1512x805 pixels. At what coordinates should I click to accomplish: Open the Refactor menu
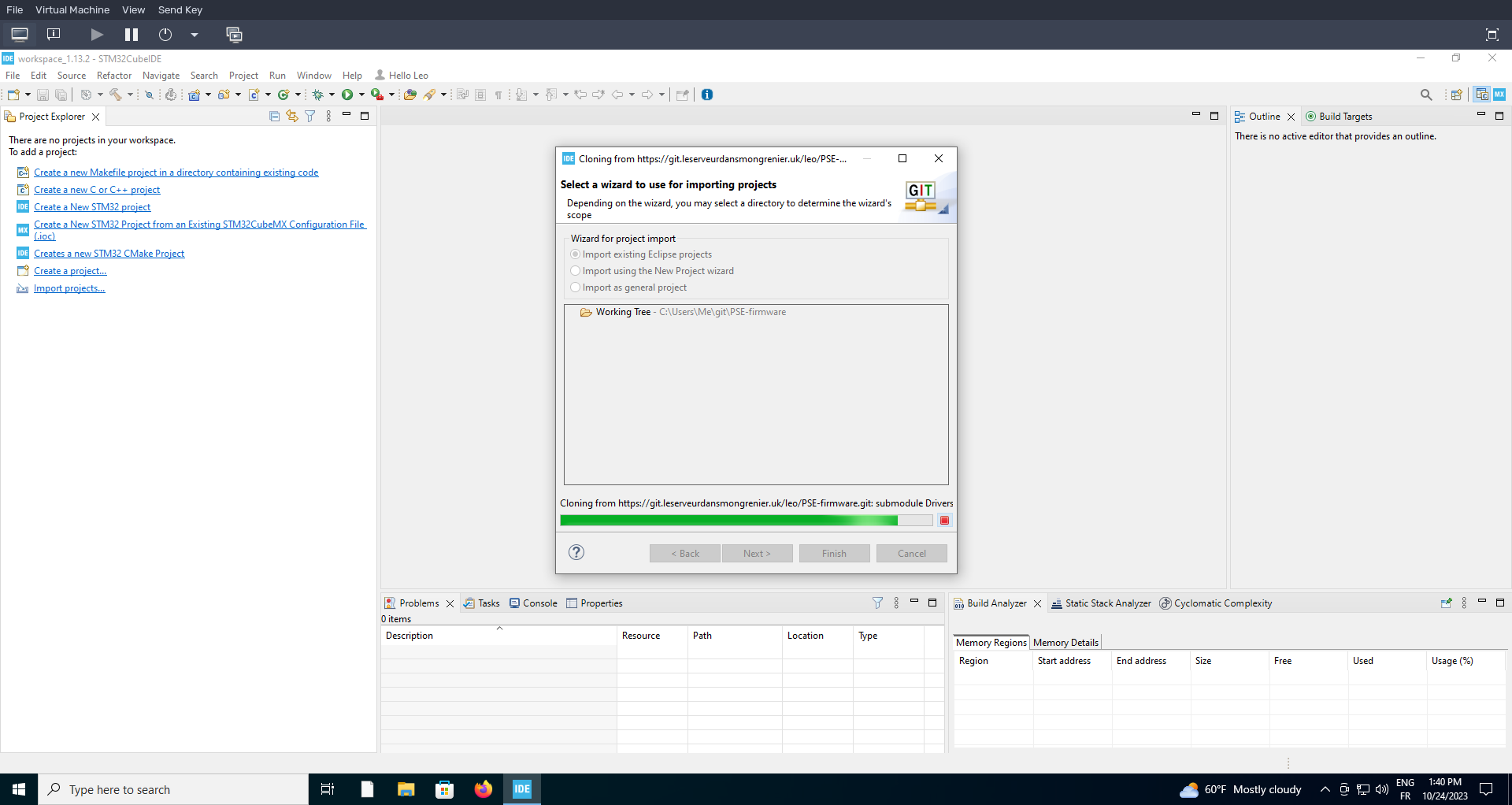pyautogui.click(x=114, y=76)
